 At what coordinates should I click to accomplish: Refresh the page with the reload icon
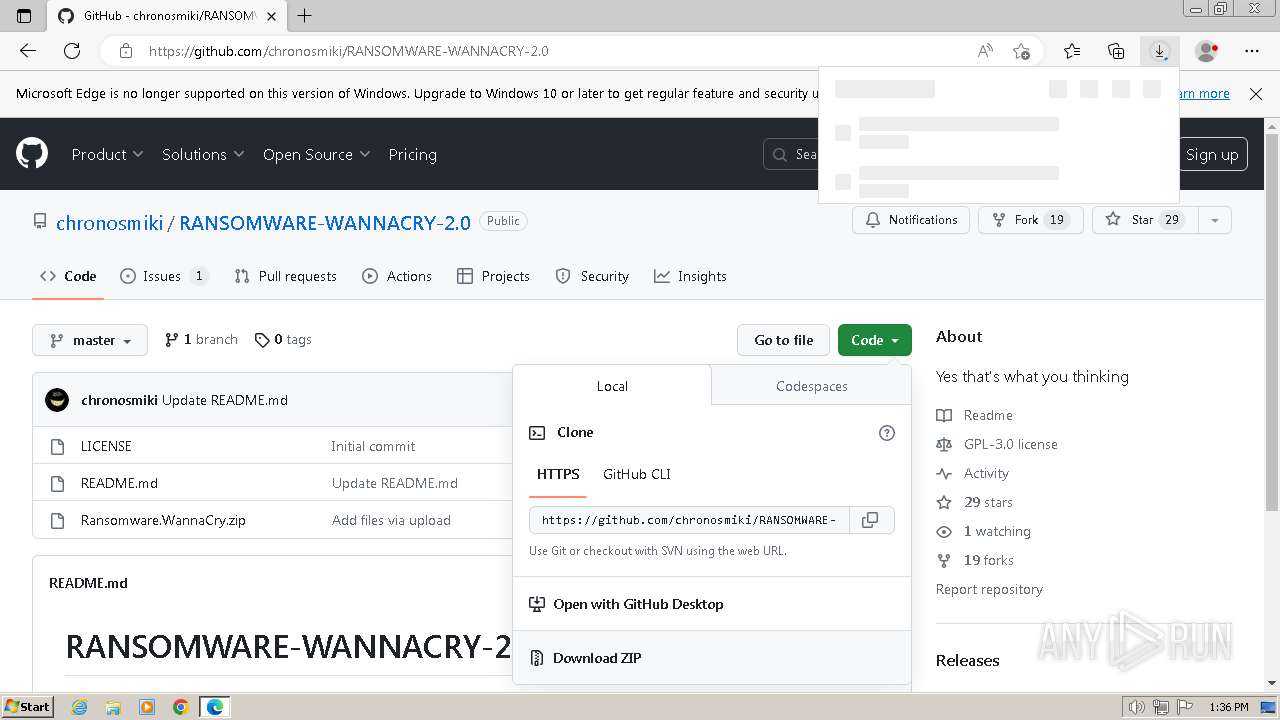tap(72, 51)
